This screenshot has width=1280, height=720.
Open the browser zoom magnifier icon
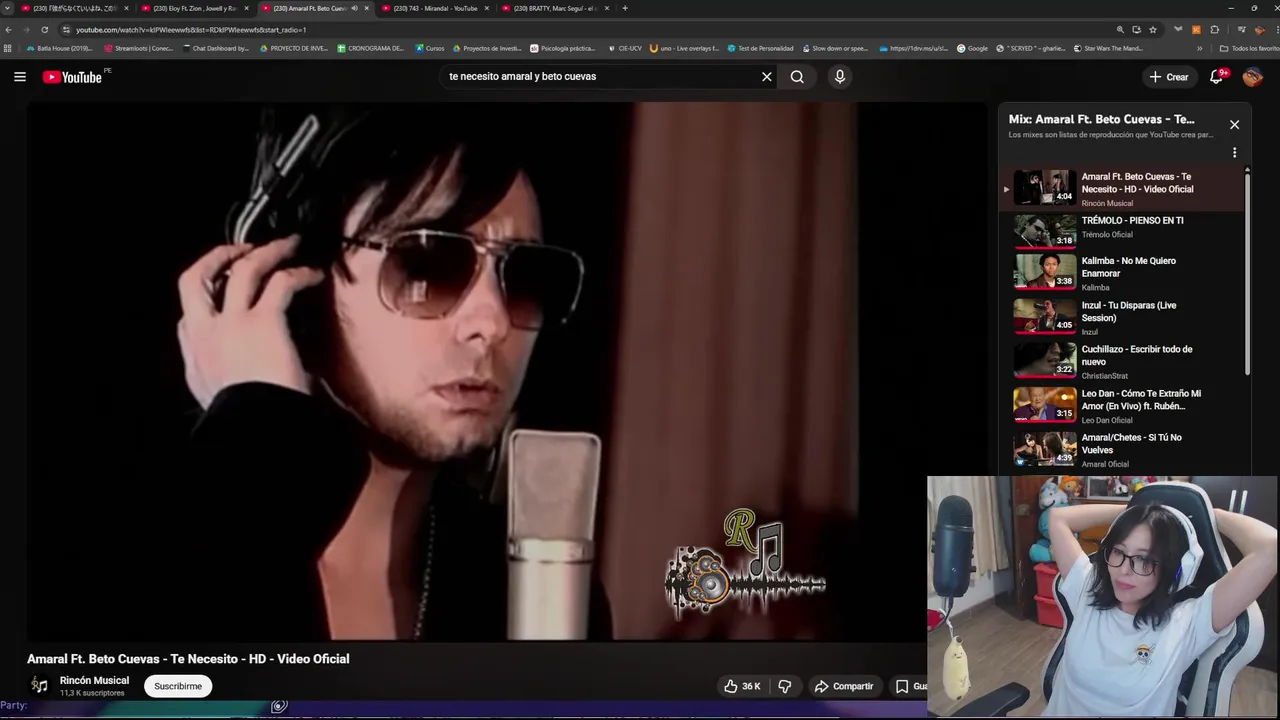1120,30
